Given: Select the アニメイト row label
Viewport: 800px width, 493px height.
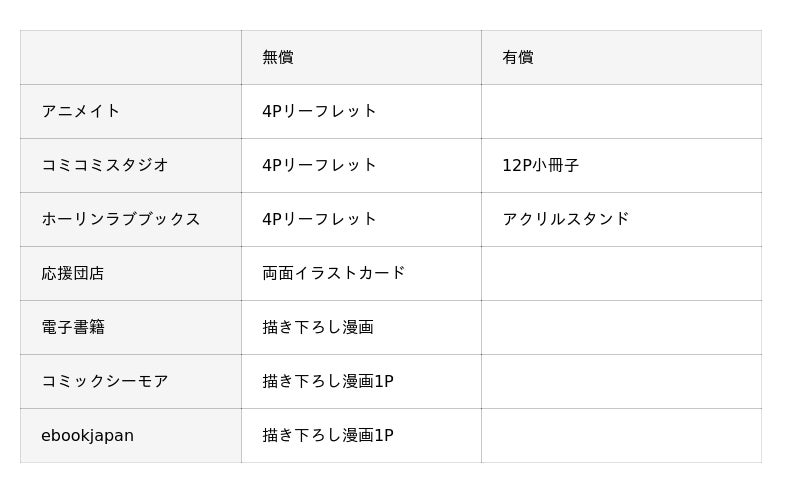Looking at the screenshot, I should pyautogui.click(x=81, y=111).
